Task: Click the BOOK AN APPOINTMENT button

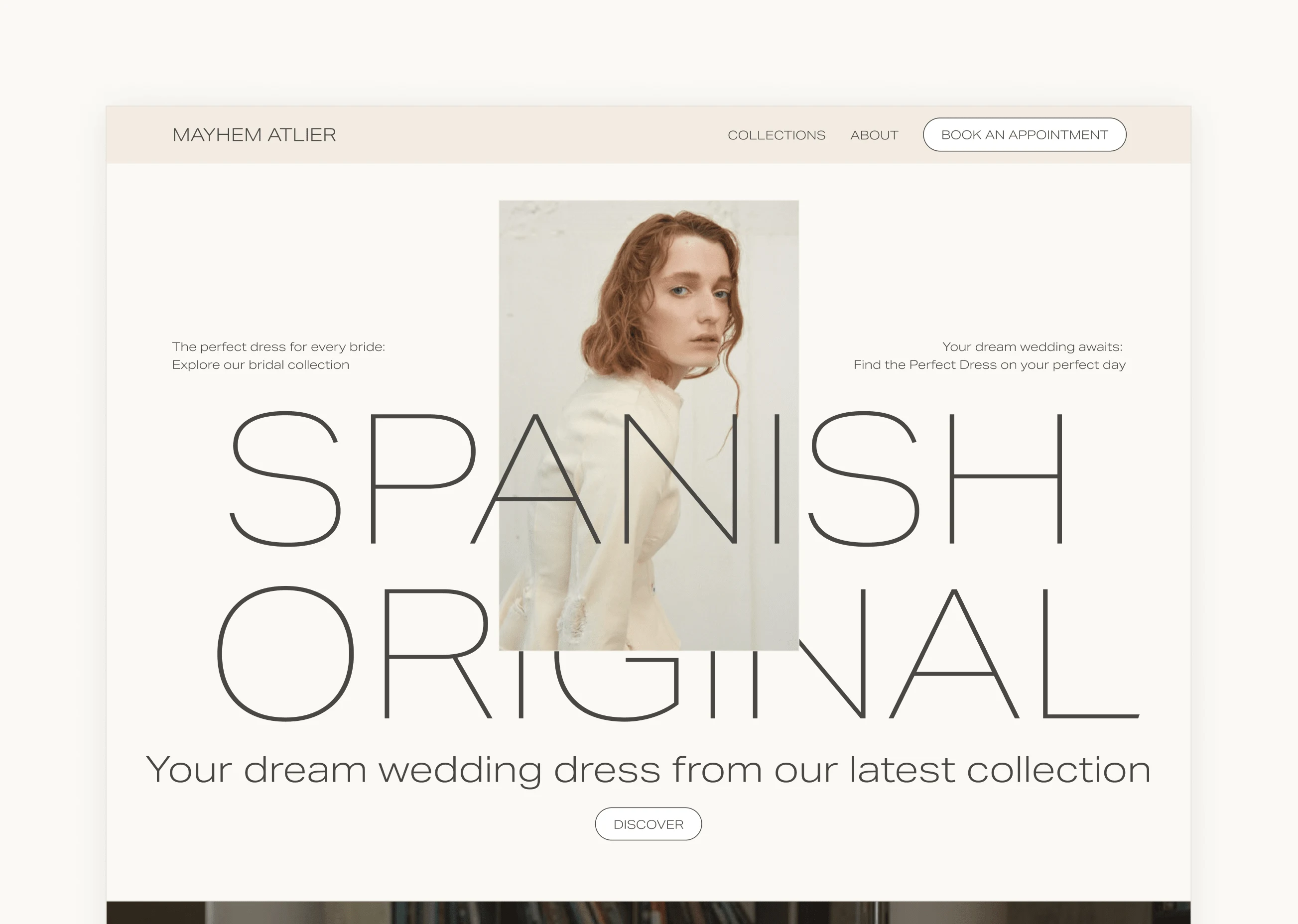Action: [x=1024, y=135]
